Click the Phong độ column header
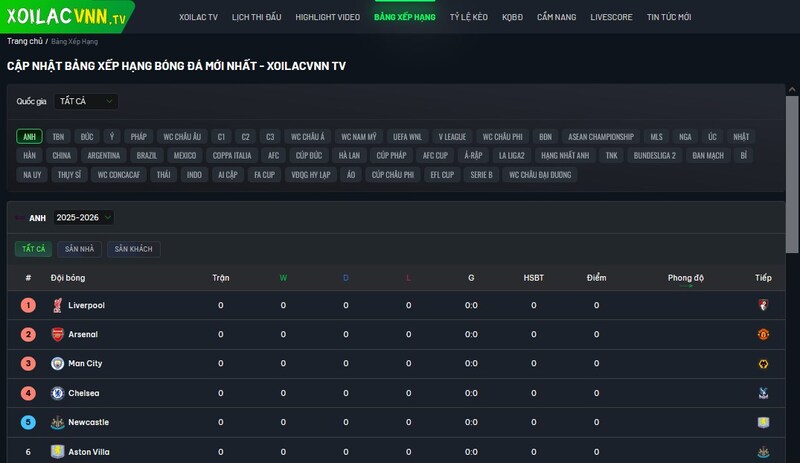Screen dimensions: 800x463 point(686,278)
